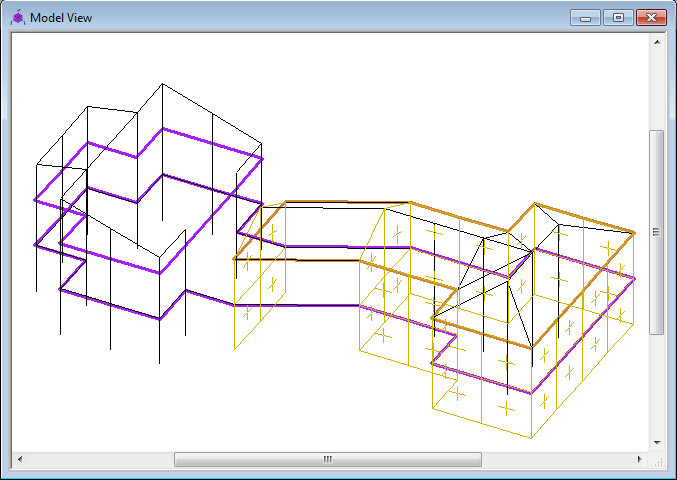Click horizontal scroll track right of thumb
The height and width of the screenshot is (480, 677).
560,459
